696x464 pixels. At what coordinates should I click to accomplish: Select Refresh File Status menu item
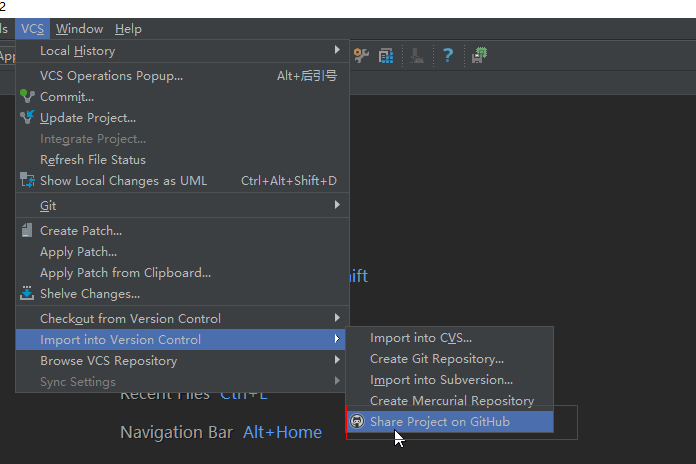point(93,160)
